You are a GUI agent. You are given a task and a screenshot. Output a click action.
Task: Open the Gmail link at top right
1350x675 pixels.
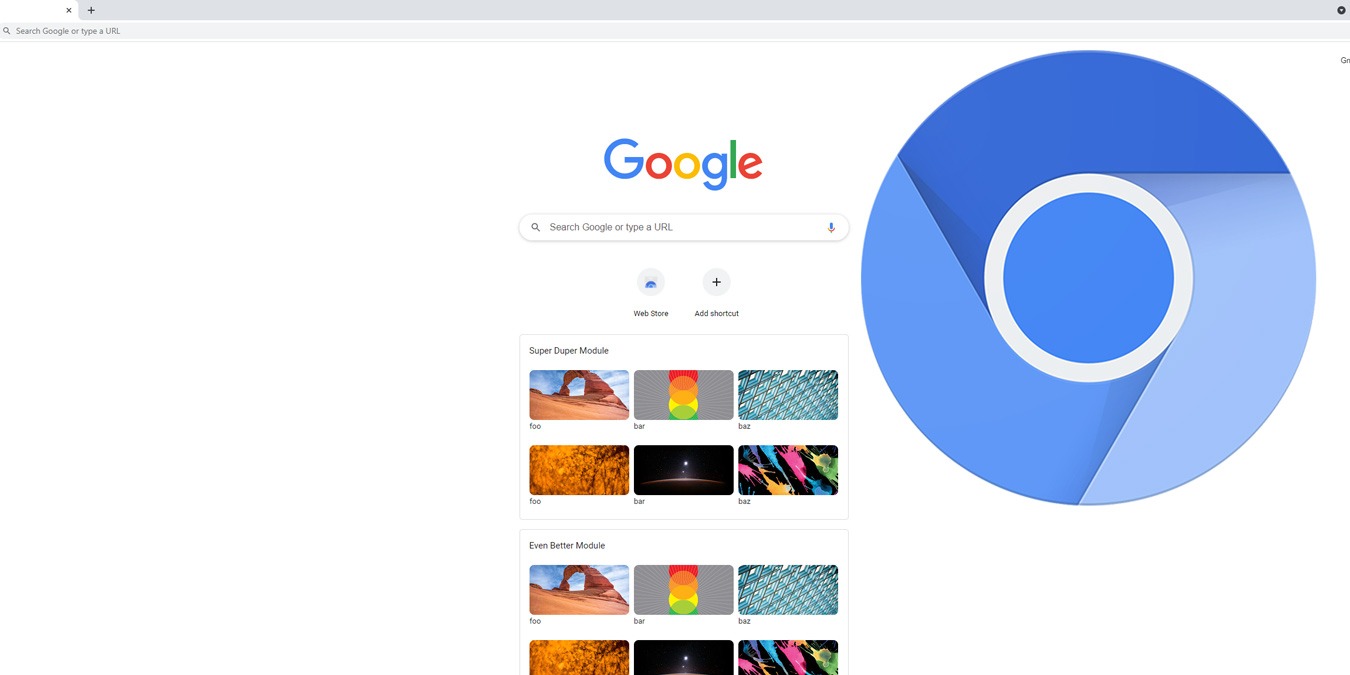pos(1345,59)
